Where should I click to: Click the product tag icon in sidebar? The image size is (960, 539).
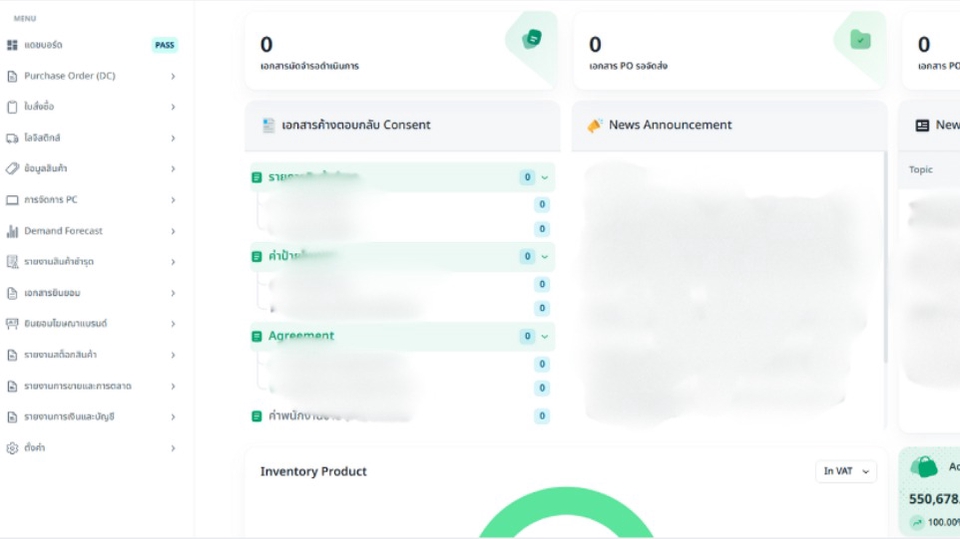coord(12,168)
